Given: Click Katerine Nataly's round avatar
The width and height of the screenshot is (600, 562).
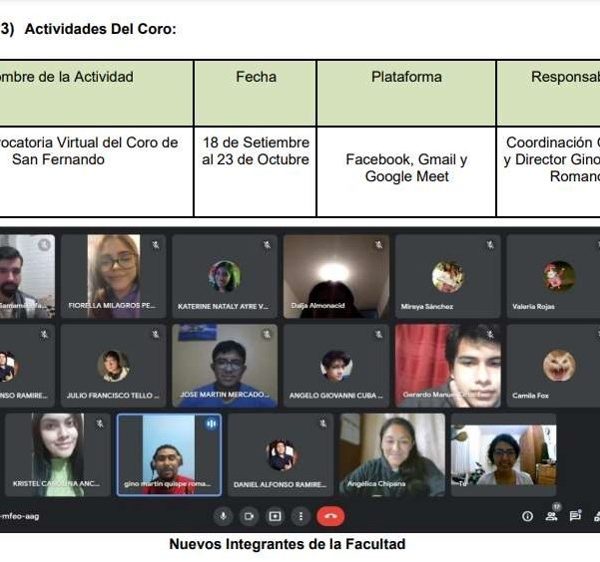Looking at the screenshot, I should tap(225, 276).
